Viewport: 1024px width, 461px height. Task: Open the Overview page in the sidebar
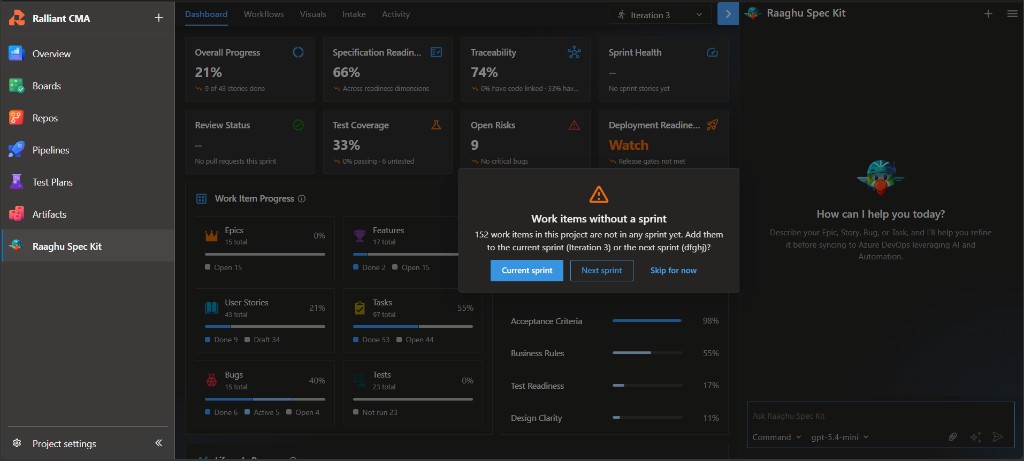click(88, 54)
